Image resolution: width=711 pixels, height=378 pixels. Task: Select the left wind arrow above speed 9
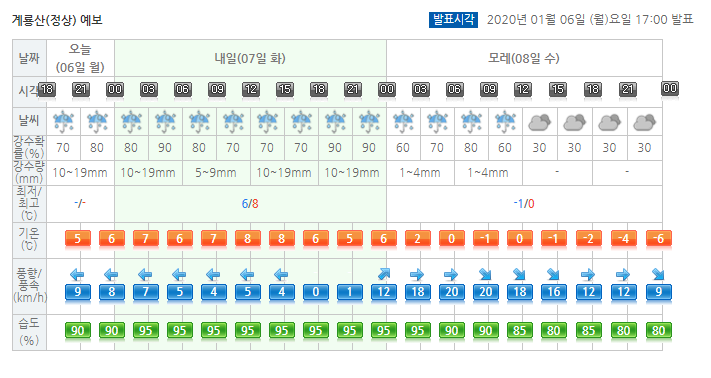[x=77, y=274]
